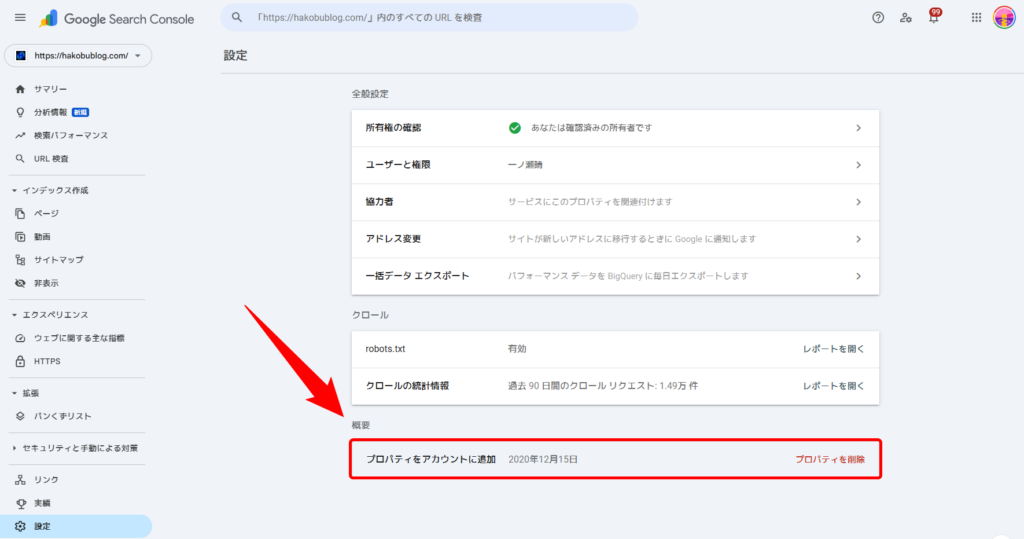Image resolution: width=1024 pixels, height=539 pixels.
Task: Open the robots.txt report link
Action: [833, 349]
